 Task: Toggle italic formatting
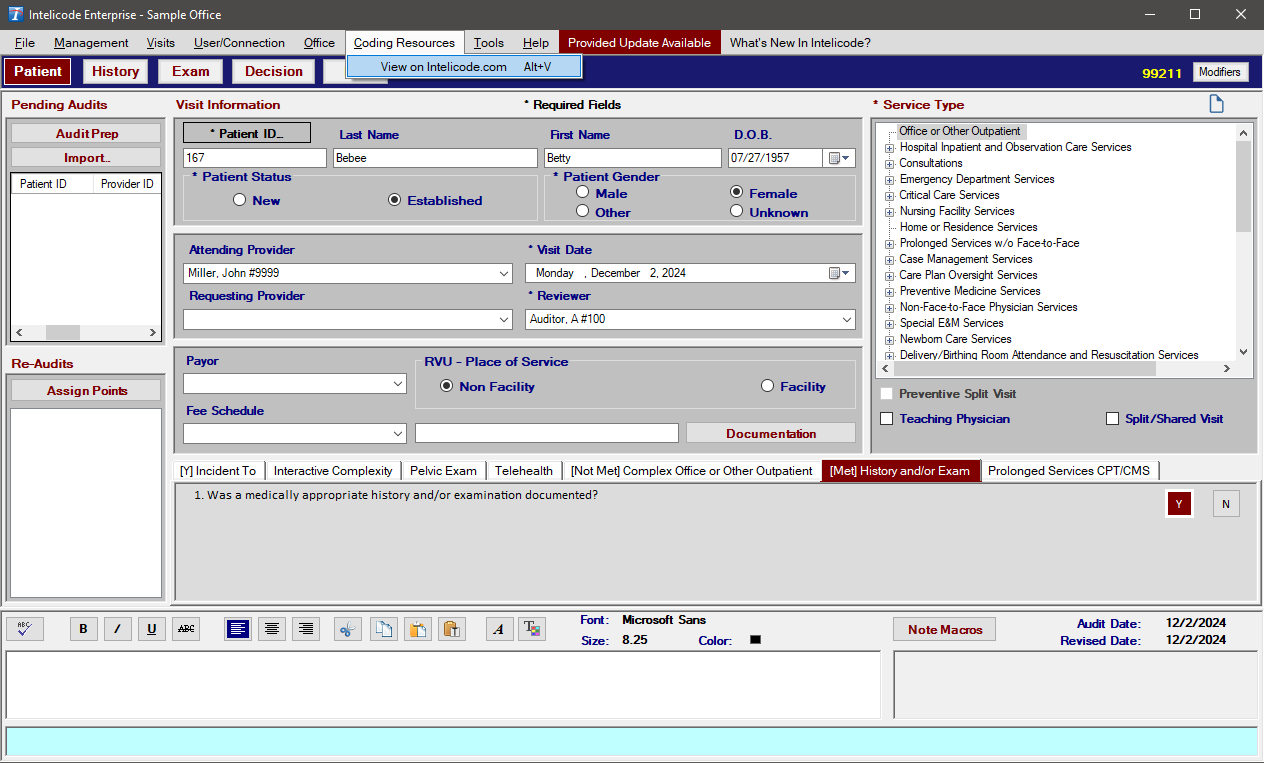point(117,629)
